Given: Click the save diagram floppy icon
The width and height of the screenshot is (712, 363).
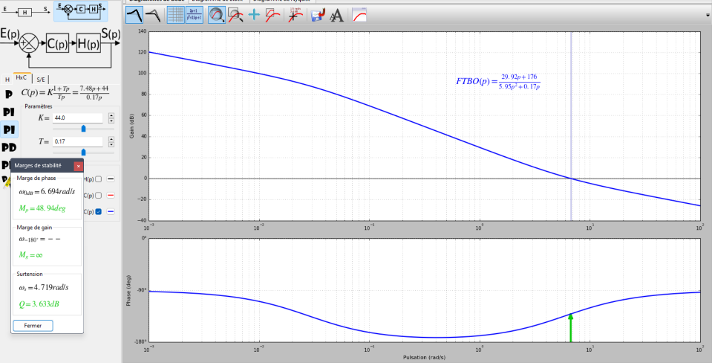Looking at the screenshot, I should tap(318, 15).
